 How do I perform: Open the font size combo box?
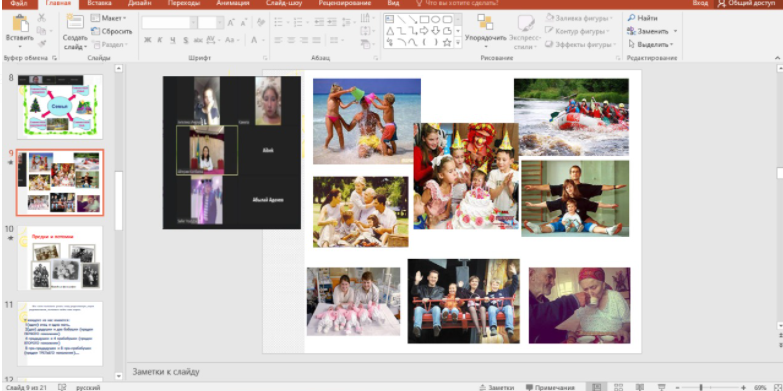click(x=210, y=23)
